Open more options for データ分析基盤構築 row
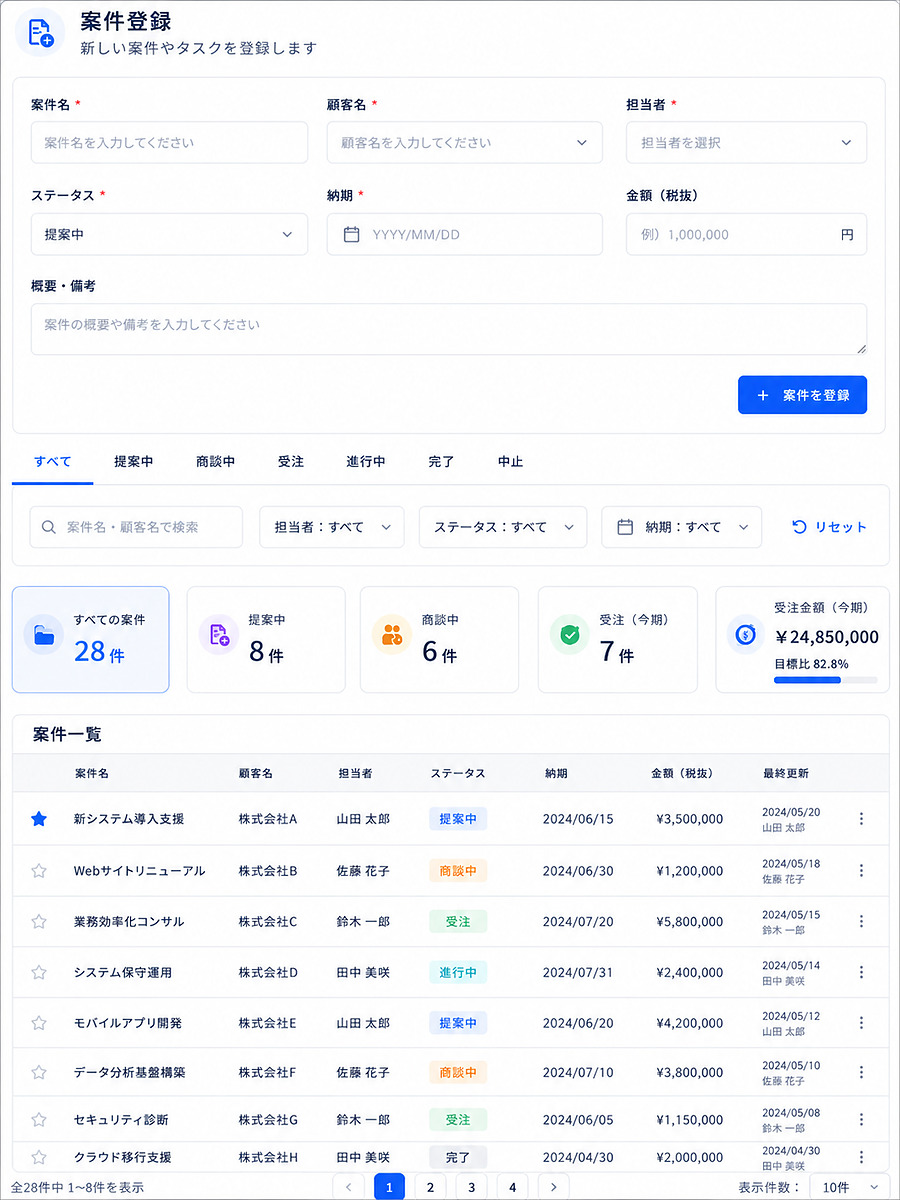 [x=861, y=1072]
